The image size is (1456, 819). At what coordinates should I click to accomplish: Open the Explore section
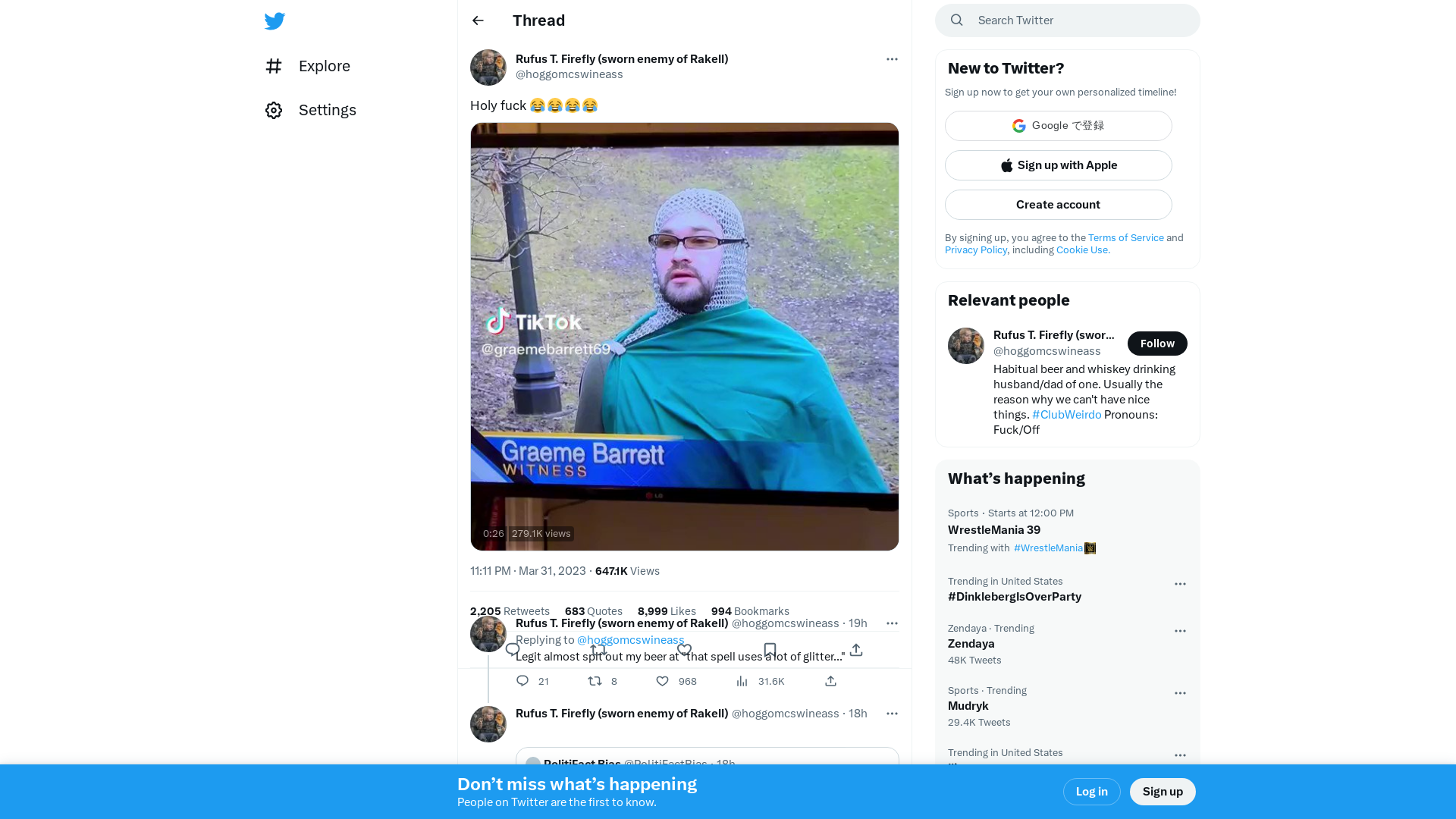324,66
